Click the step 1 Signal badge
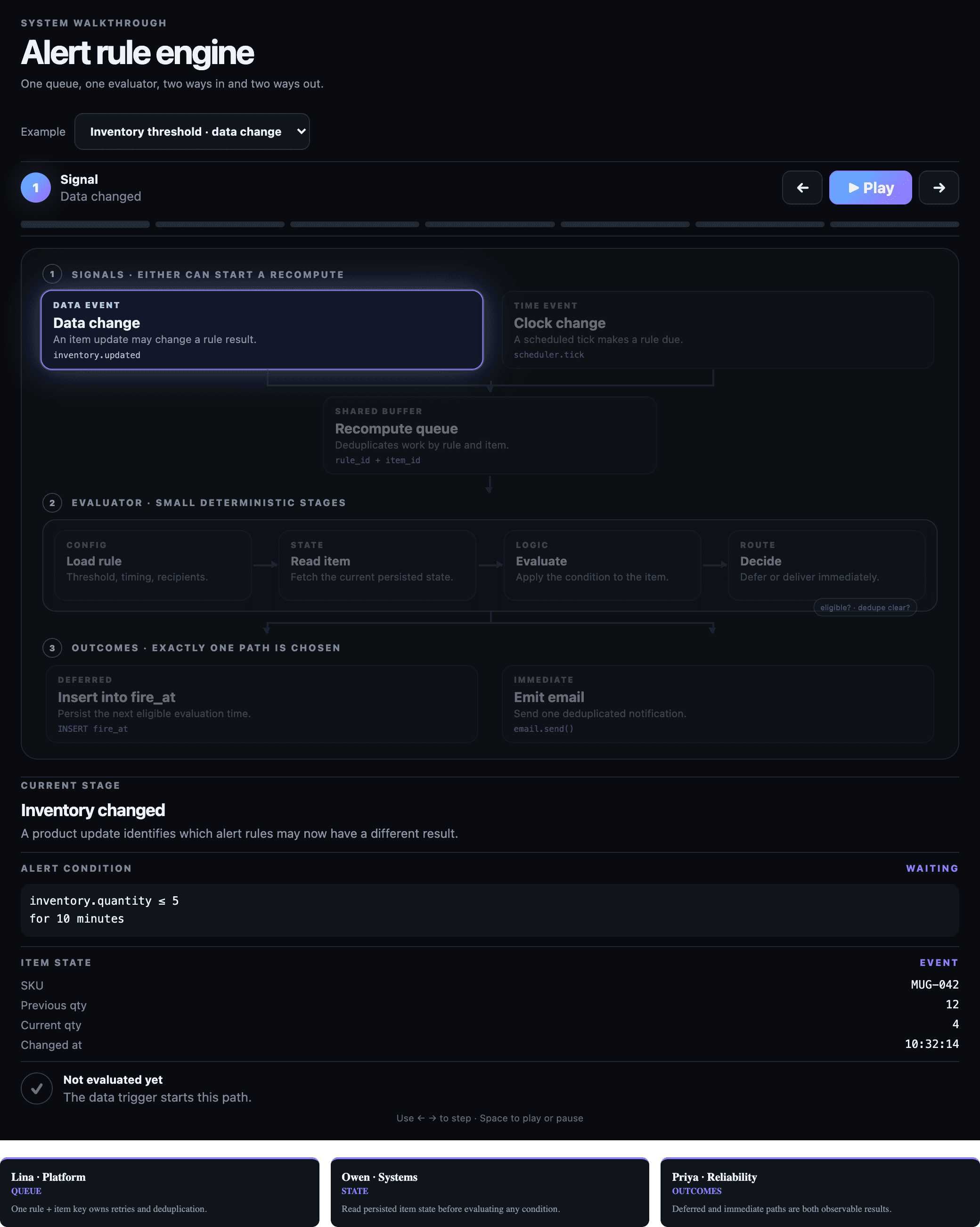This screenshot has width=980, height=1227. (x=36, y=188)
